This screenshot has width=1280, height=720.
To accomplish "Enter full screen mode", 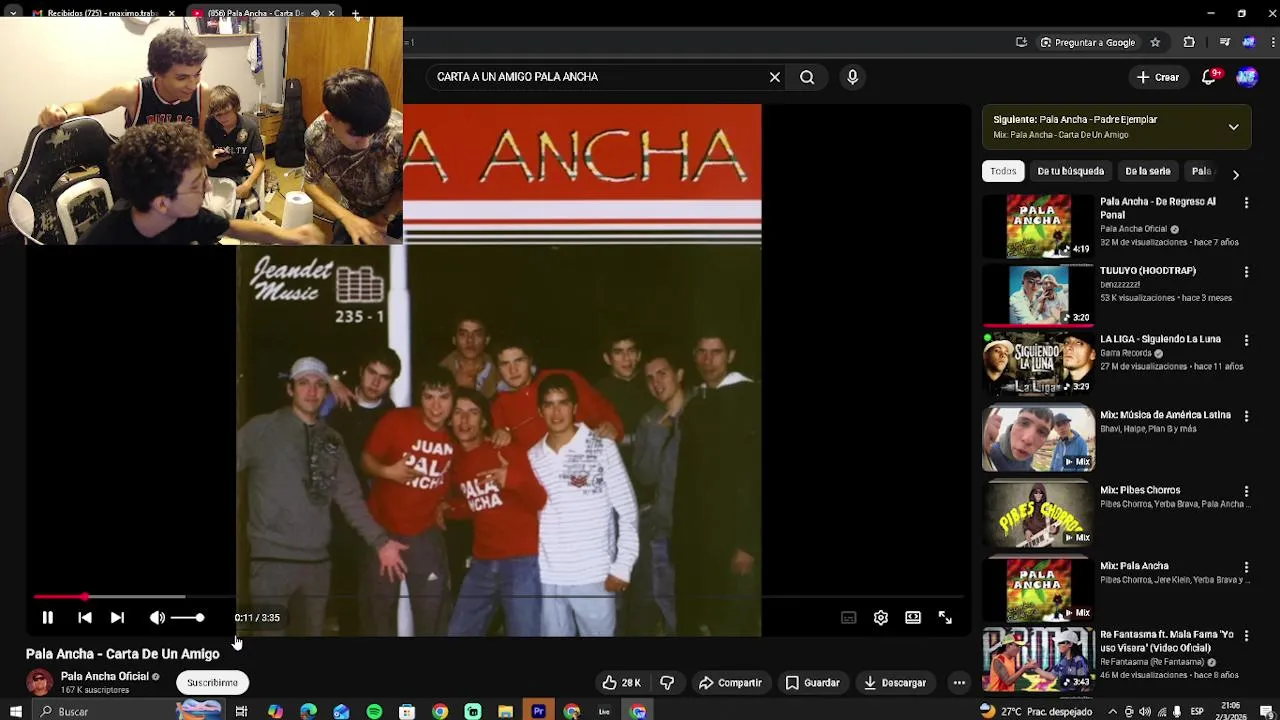I will (945, 618).
